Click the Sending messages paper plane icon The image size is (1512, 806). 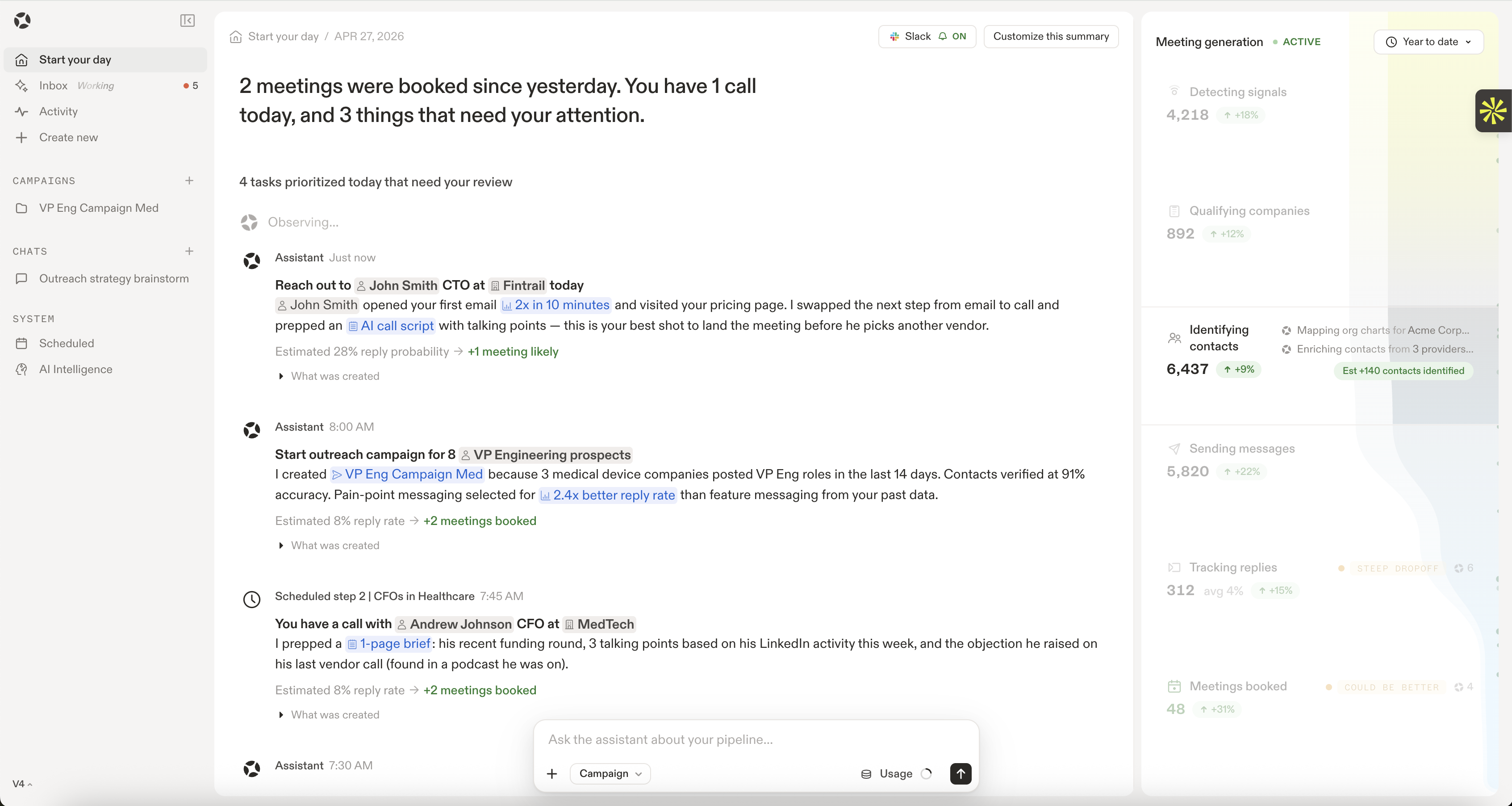tap(1174, 449)
